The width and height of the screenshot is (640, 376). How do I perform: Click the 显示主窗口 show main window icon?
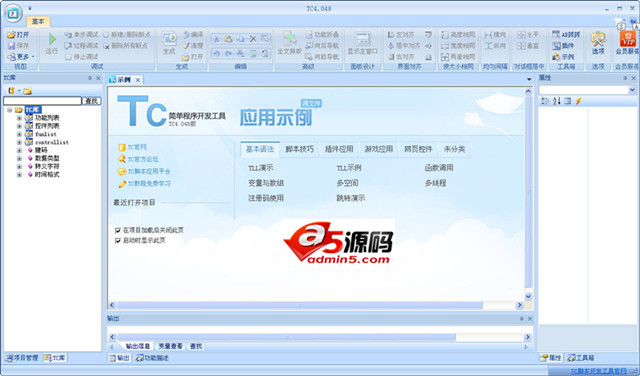[x=362, y=39]
